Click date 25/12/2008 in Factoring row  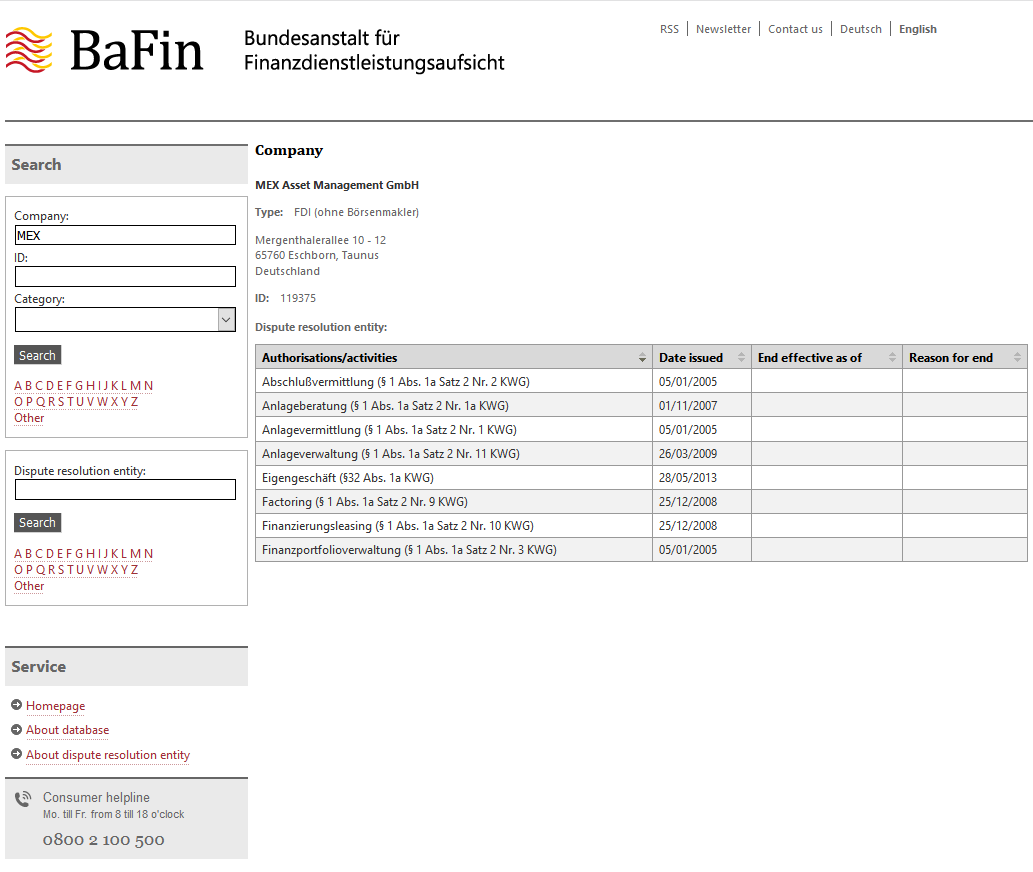tap(688, 502)
